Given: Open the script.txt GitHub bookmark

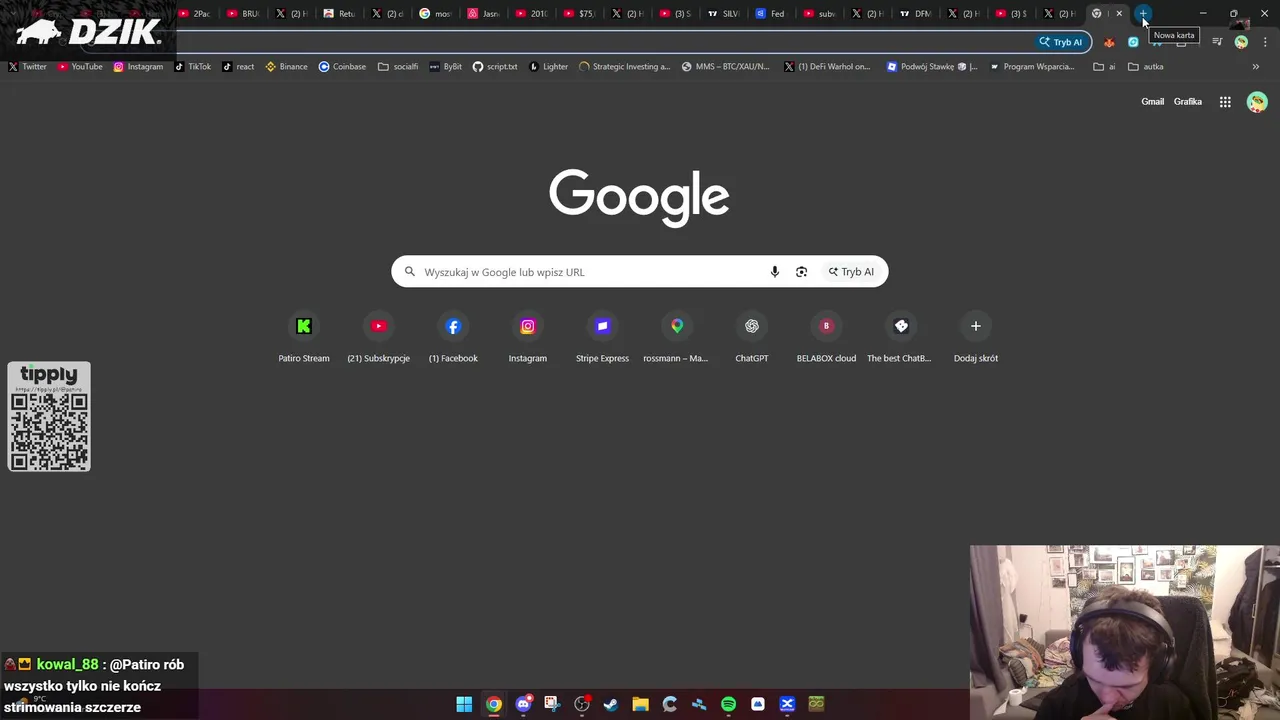Looking at the screenshot, I should pos(495,67).
